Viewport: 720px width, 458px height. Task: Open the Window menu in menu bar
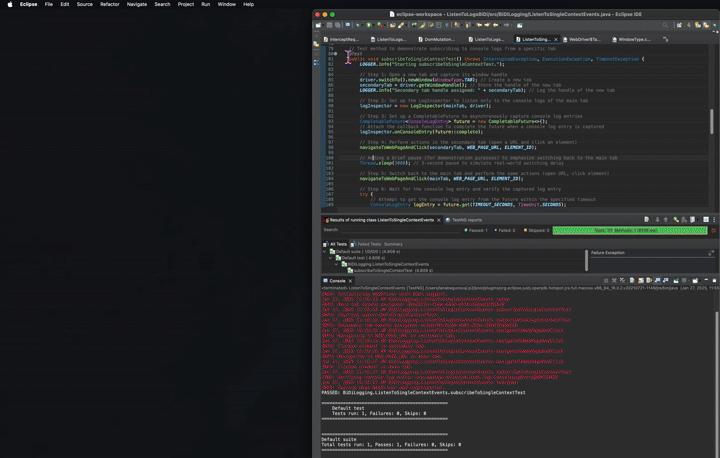(226, 4)
